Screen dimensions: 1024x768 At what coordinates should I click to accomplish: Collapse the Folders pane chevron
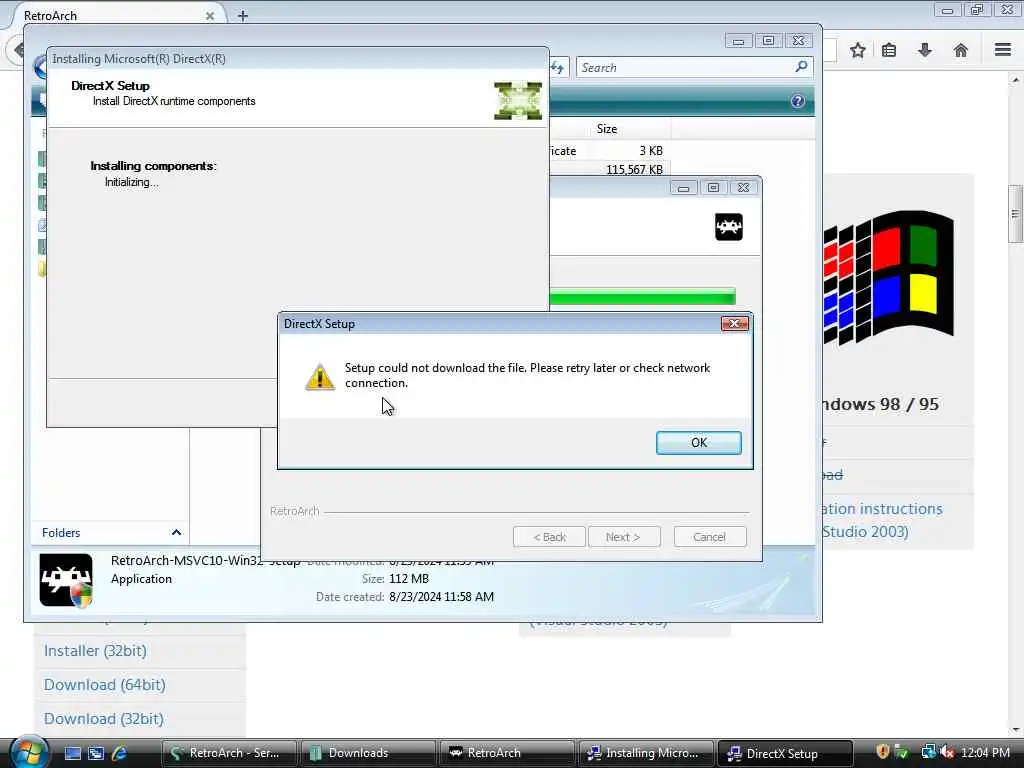(x=176, y=532)
